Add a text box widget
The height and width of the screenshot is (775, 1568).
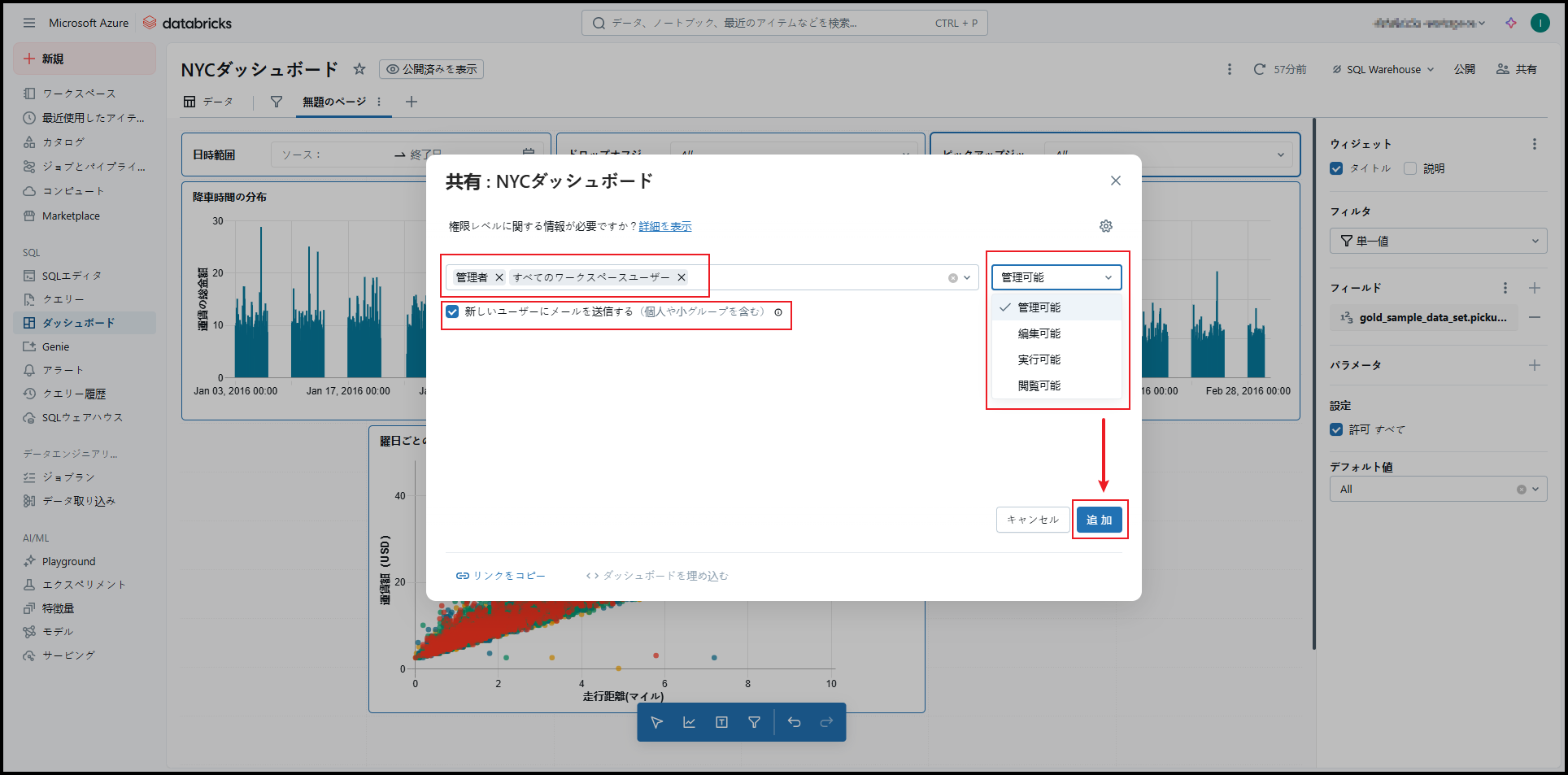(x=722, y=722)
